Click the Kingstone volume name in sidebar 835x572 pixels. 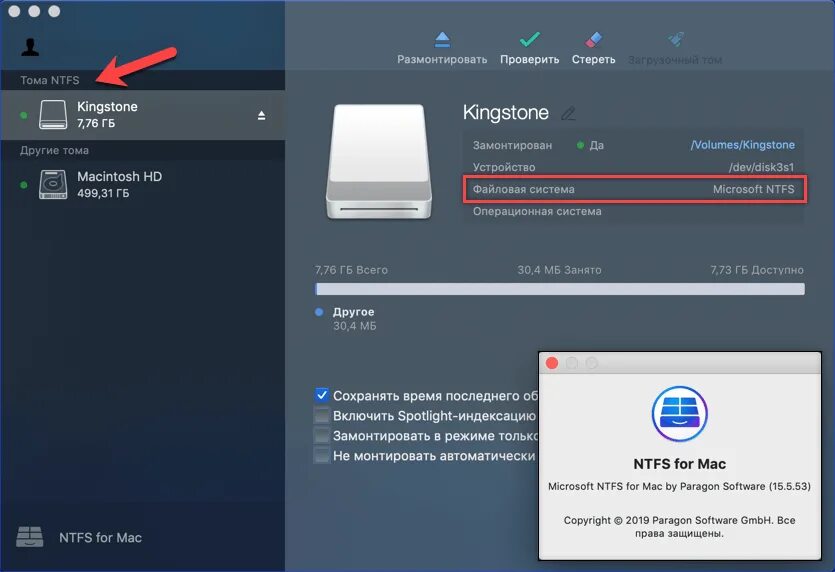(107, 107)
